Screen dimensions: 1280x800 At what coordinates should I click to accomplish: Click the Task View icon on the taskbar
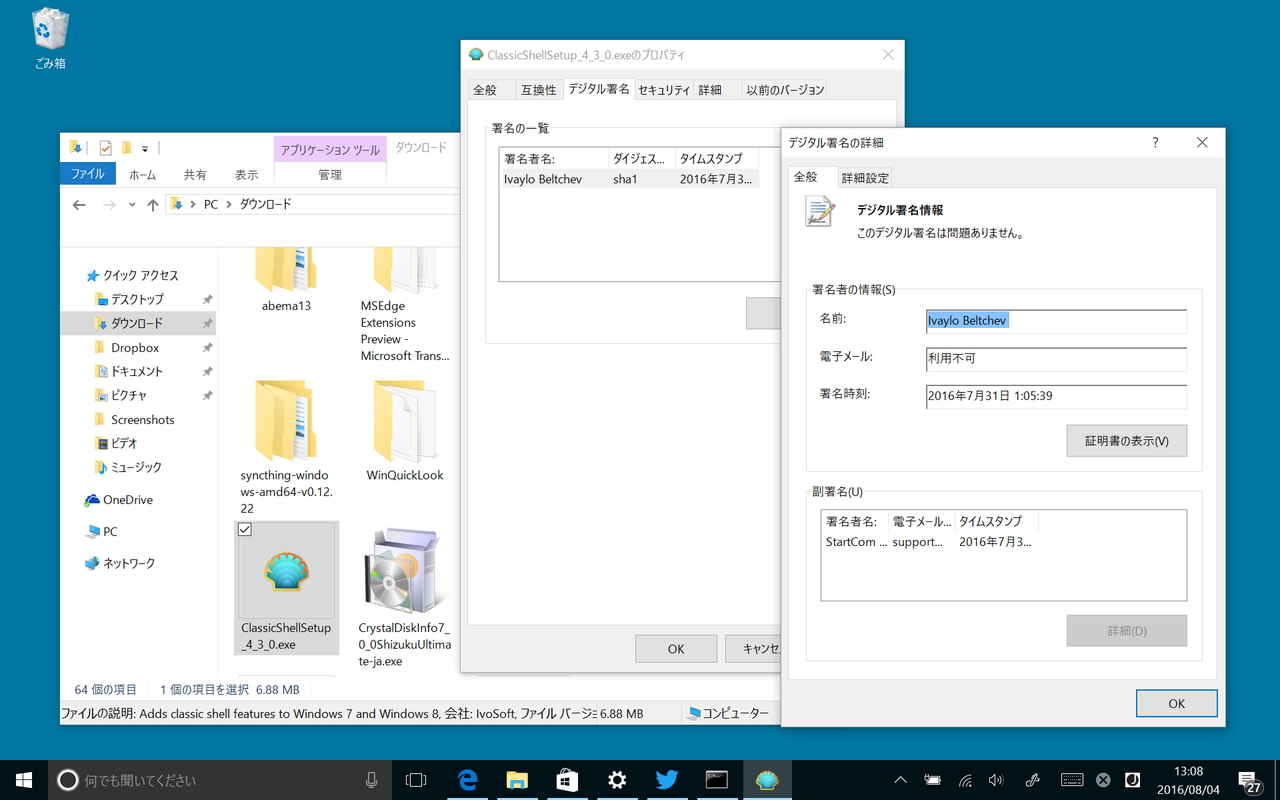[x=417, y=779]
